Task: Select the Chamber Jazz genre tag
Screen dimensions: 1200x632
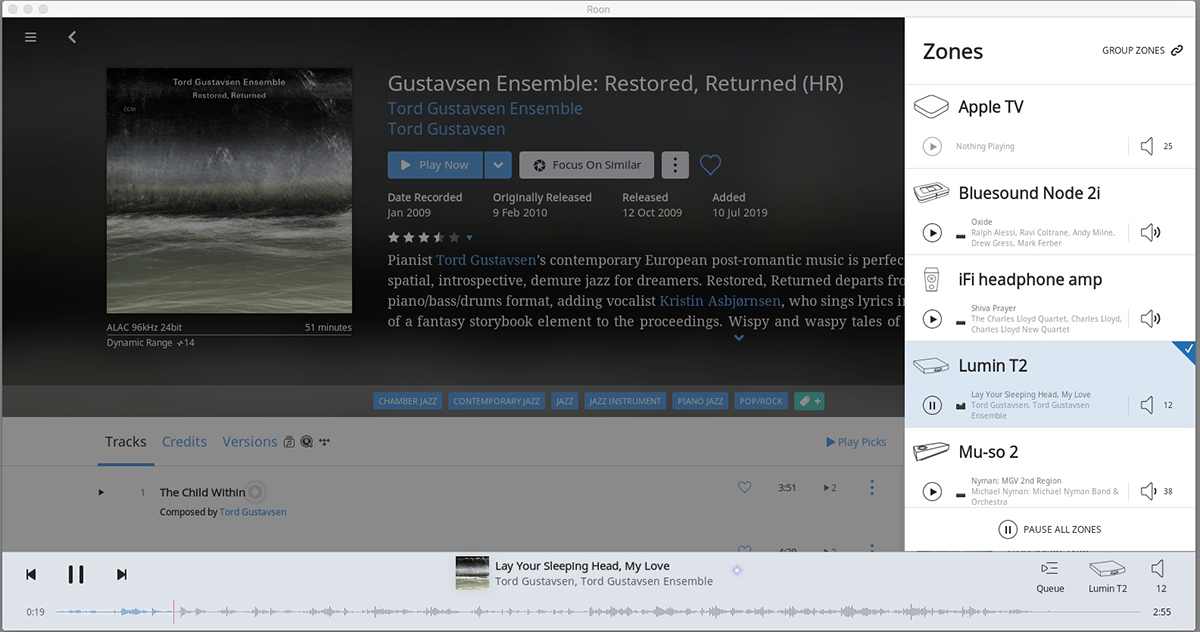Action: pyautogui.click(x=407, y=401)
